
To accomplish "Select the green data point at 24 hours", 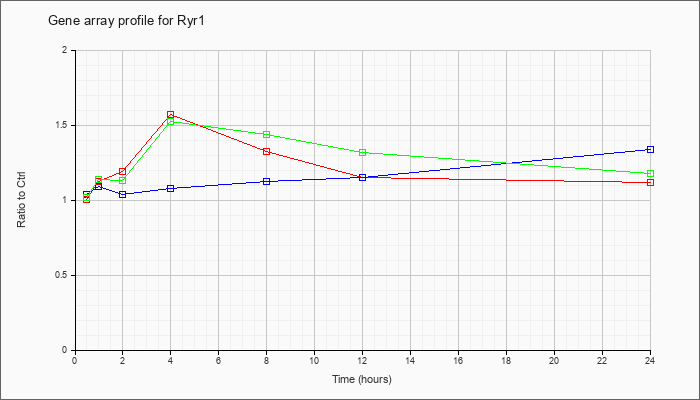I will point(650,173).
